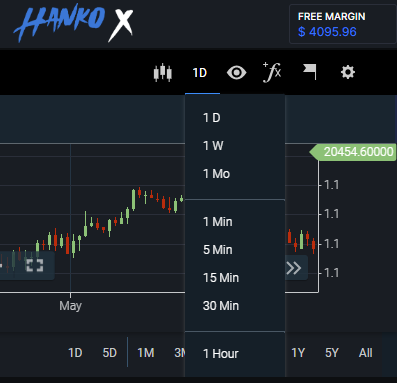Click the Free Margin balance box
397x383 pixels.
click(x=343, y=24)
